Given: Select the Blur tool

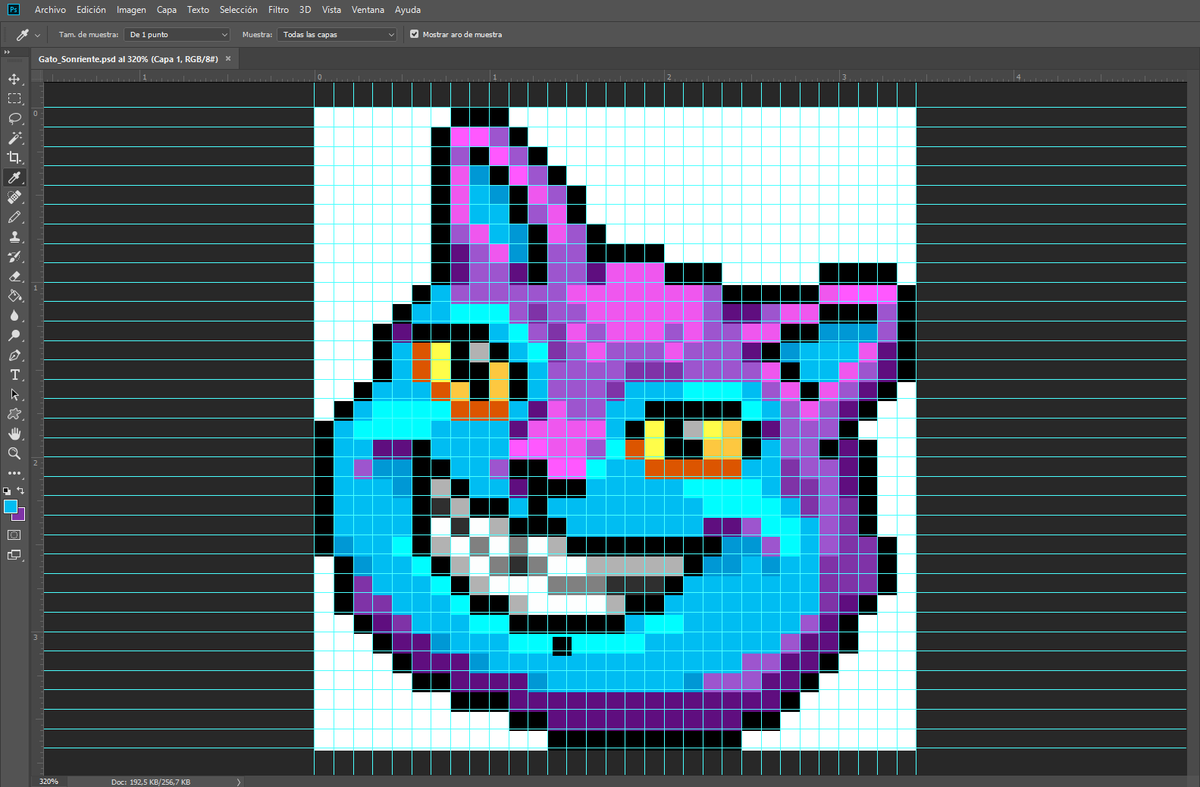Looking at the screenshot, I should tap(15, 315).
